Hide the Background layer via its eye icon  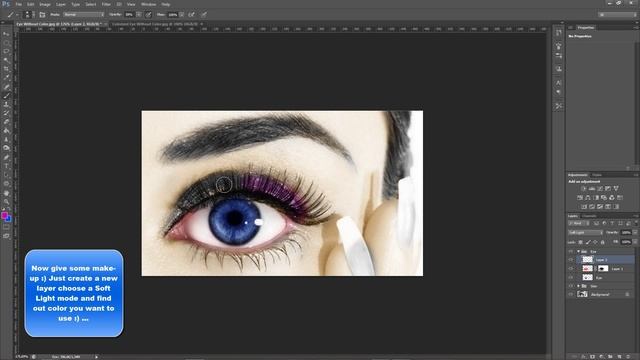point(571,294)
